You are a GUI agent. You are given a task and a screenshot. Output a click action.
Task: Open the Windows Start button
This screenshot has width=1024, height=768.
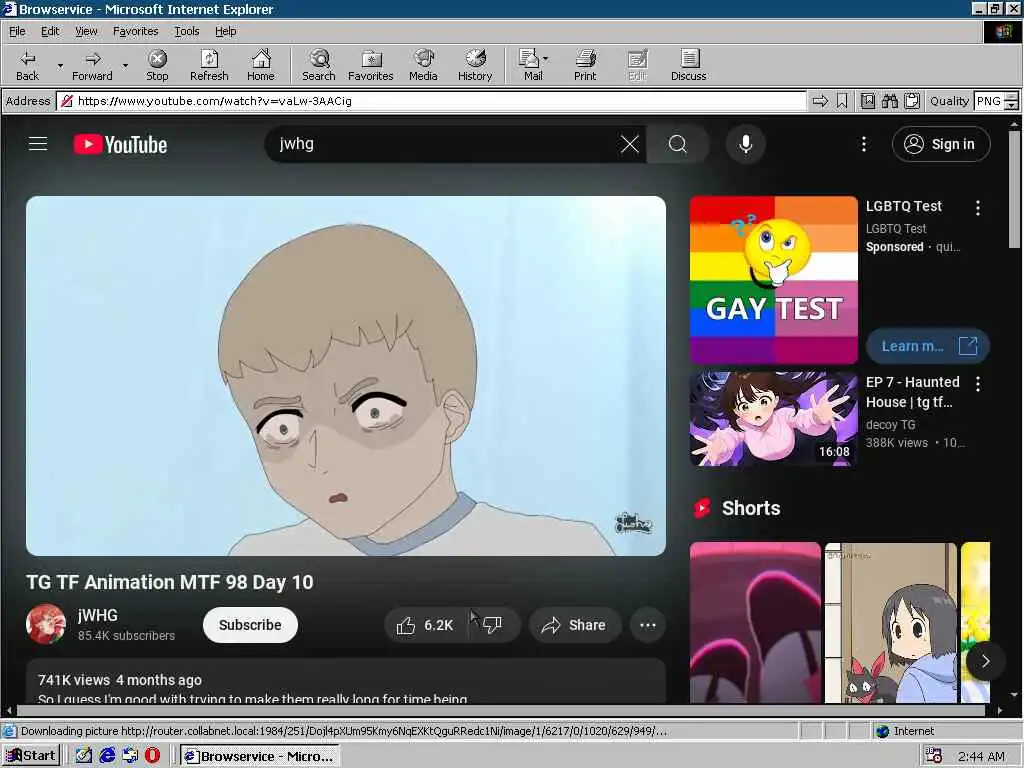click(x=31, y=756)
